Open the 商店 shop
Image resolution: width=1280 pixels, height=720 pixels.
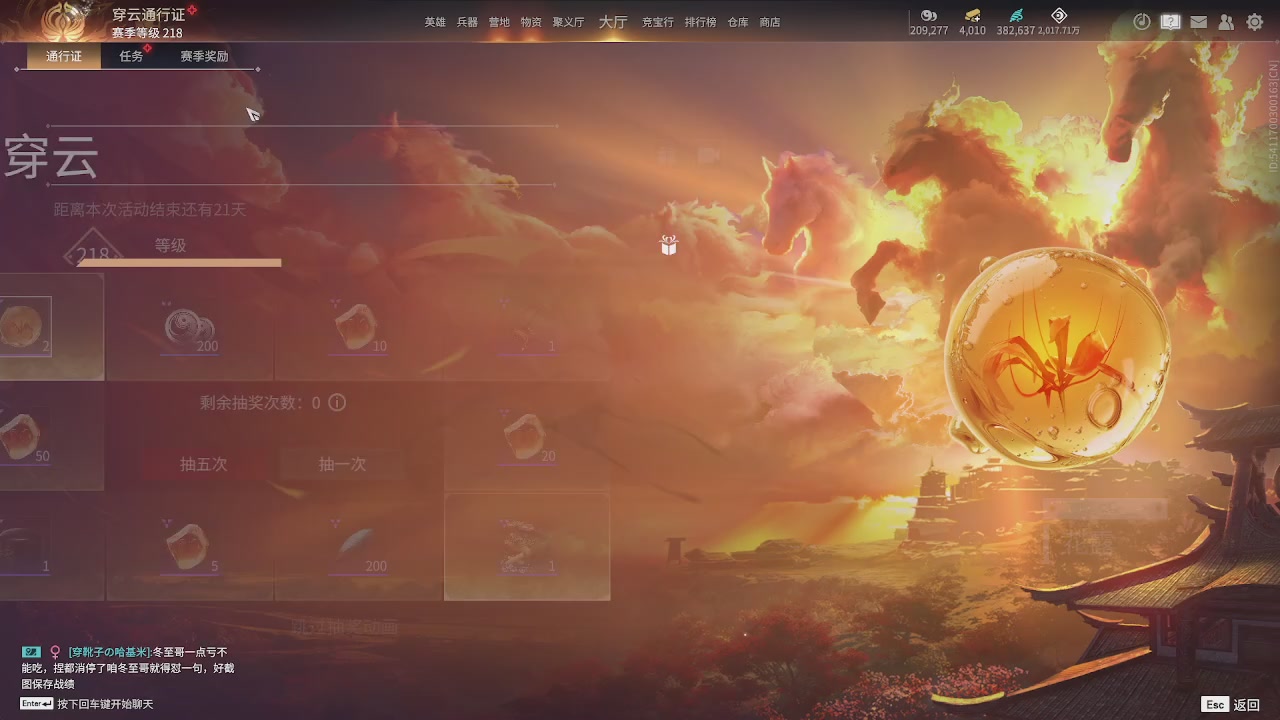pos(770,22)
